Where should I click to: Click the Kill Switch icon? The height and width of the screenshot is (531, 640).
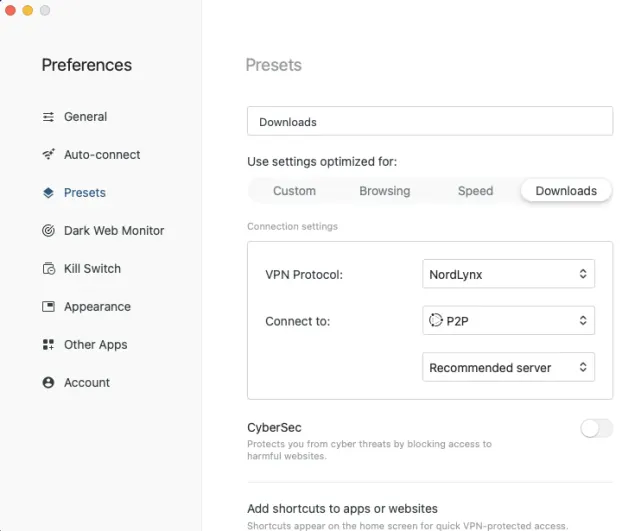pyautogui.click(x=48, y=269)
